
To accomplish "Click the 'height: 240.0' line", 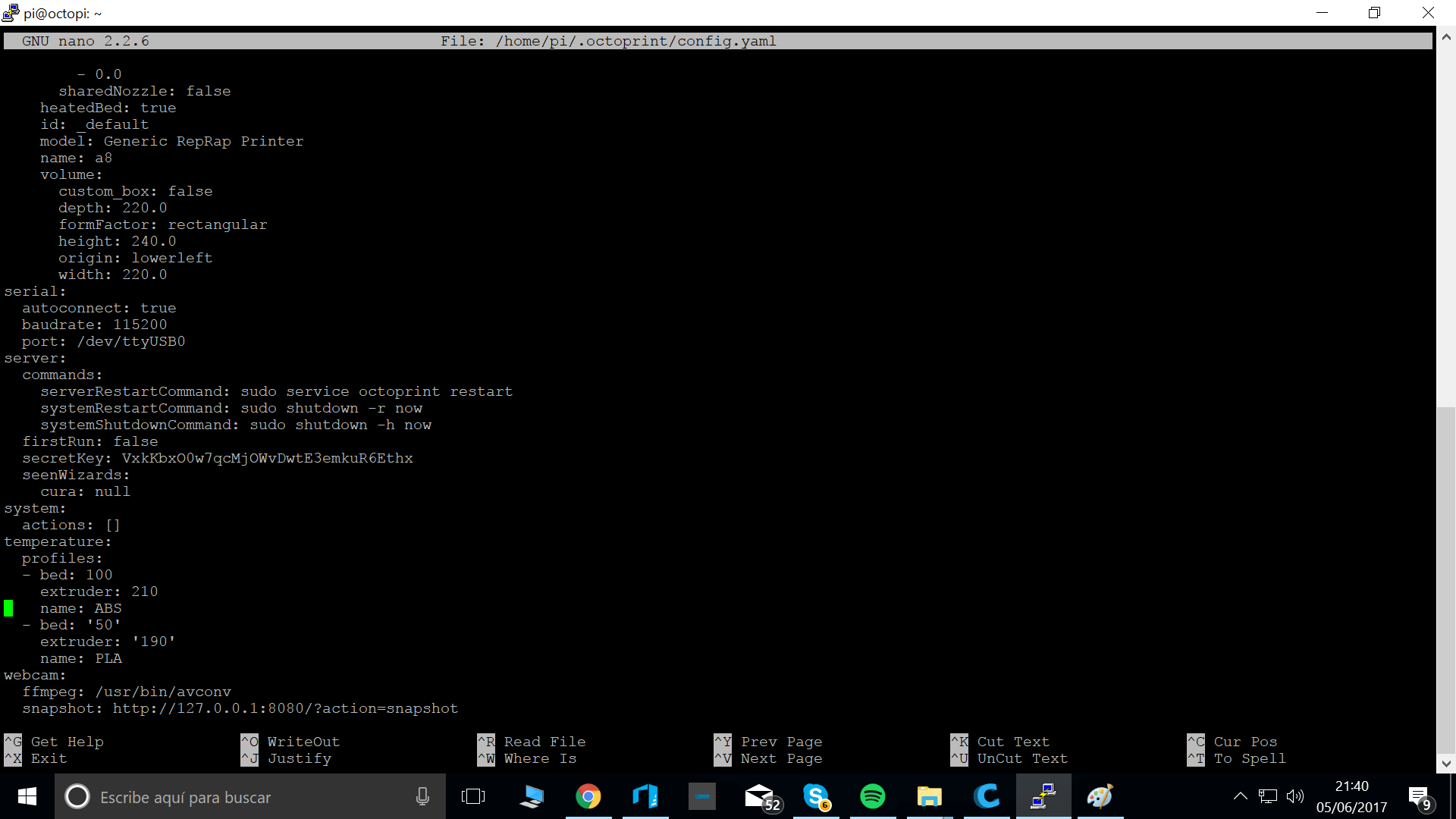I will pos(117,241).
